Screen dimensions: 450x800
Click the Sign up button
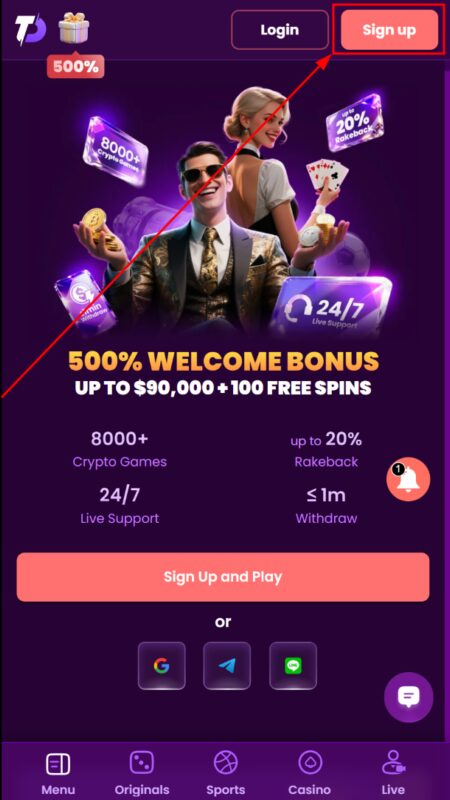[389, 30]
